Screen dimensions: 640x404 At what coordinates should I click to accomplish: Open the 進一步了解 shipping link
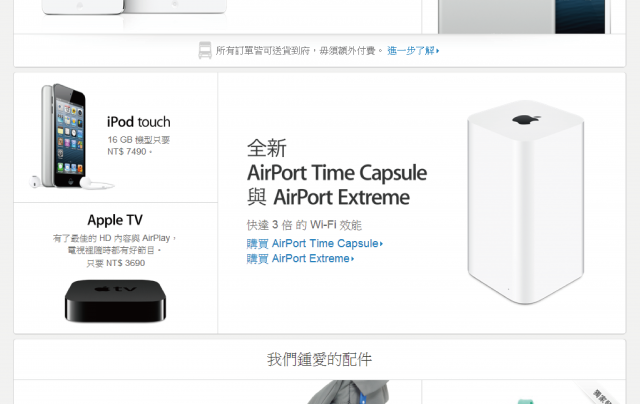click(x=413, y=51)
